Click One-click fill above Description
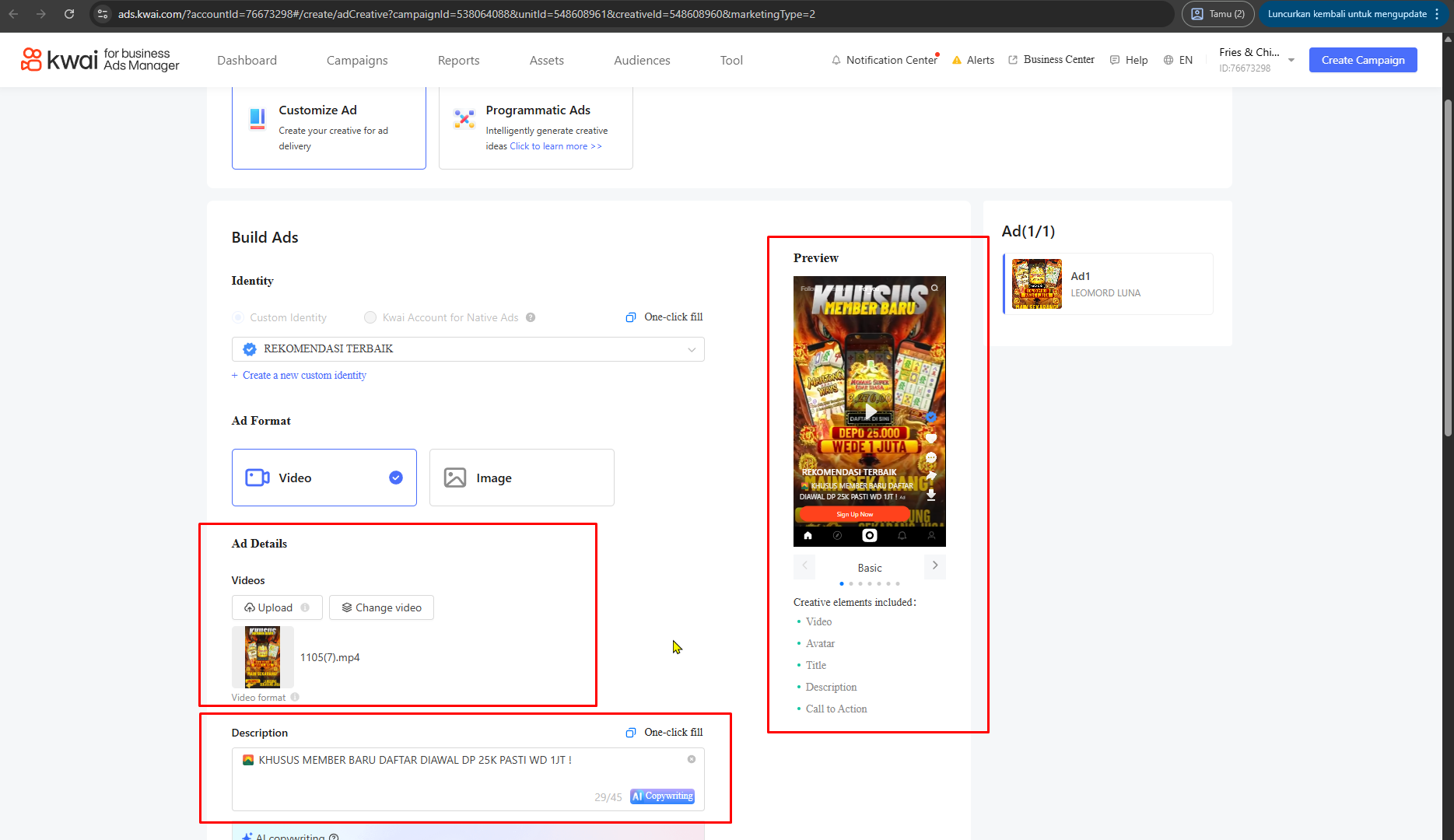The width and height of the screenshot is (1454, 840). [664, 733]
